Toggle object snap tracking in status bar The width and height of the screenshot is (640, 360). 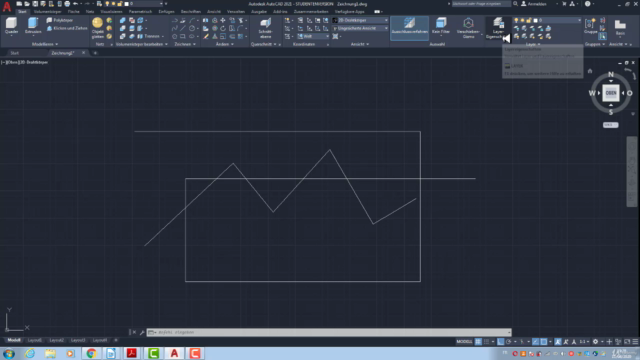pyautogui.click(x=535, y=342)
